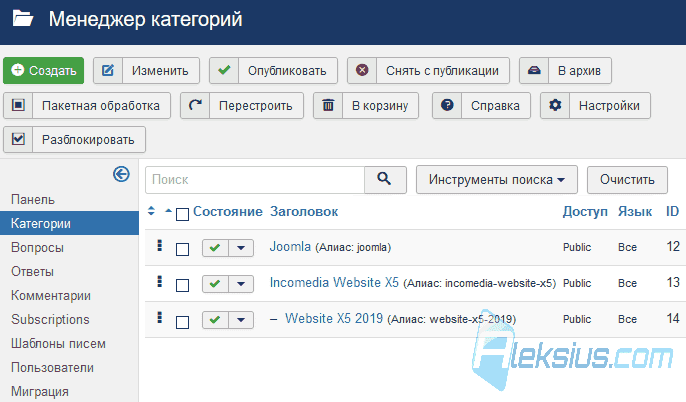Click the drag handle for Joomla row
This screenshot has width=686, height=402.
tap(160, 245)
